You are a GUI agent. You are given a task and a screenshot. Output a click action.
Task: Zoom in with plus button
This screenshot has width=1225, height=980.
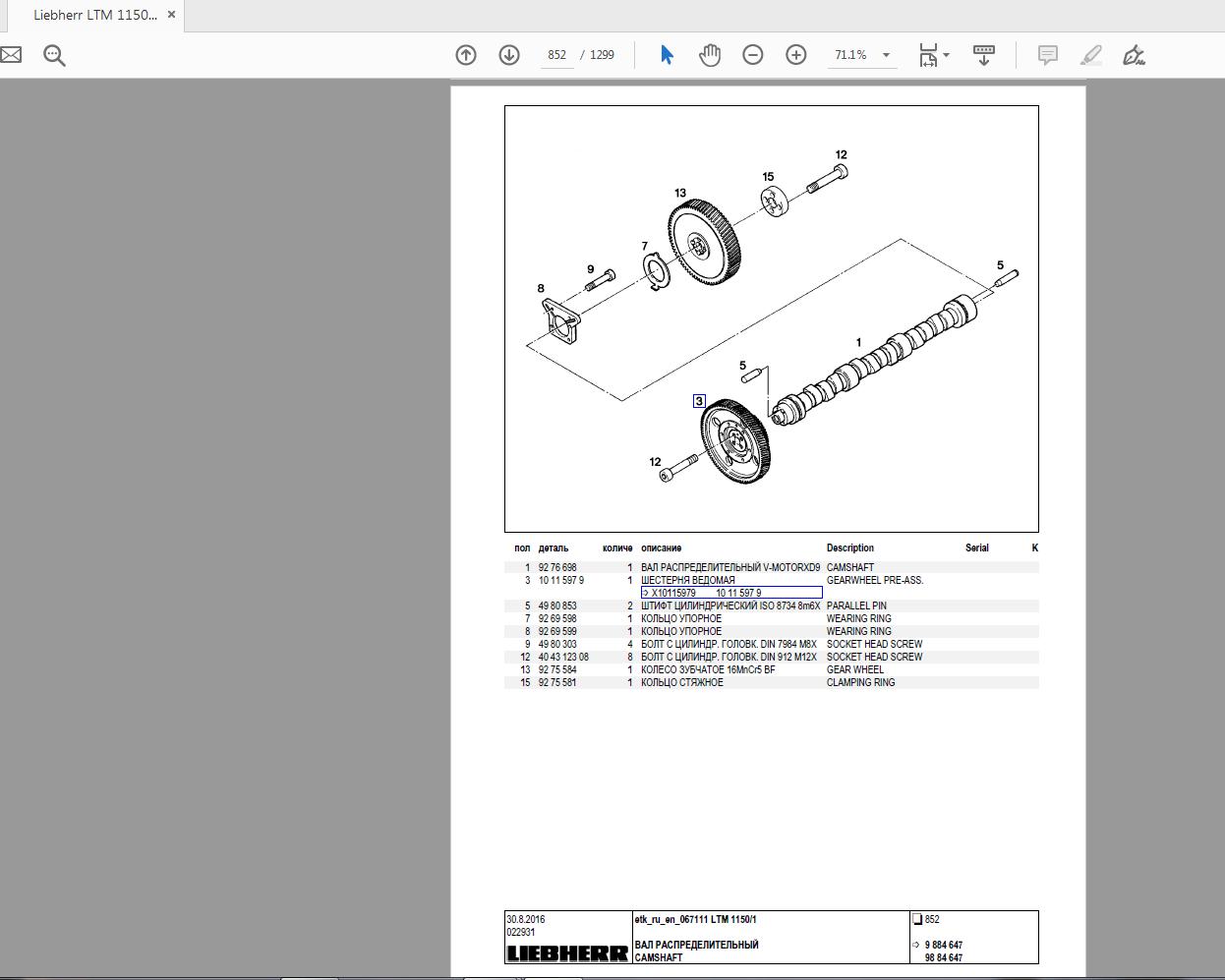point(796,55)
